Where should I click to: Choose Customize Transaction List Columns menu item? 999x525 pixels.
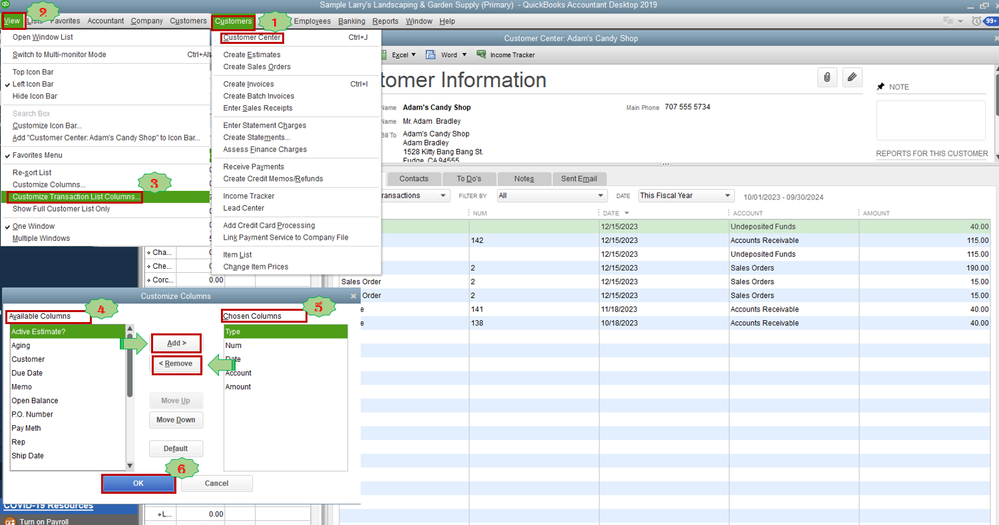click(76, 197)
